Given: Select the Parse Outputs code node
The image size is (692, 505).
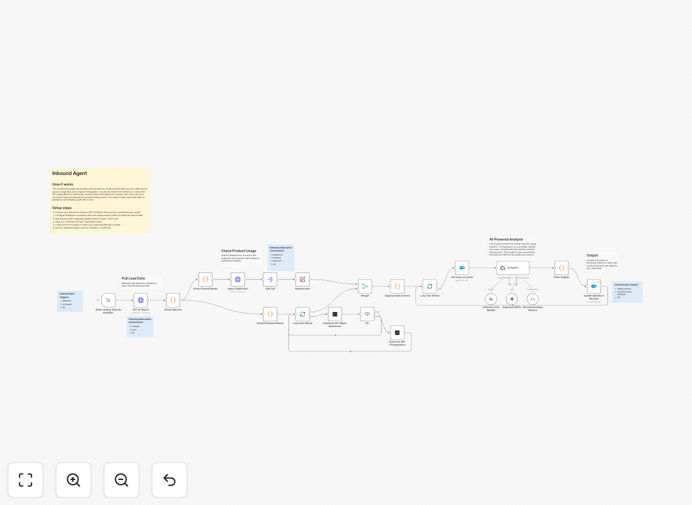Looking at the screenshot, I should [x=561, y=268].
